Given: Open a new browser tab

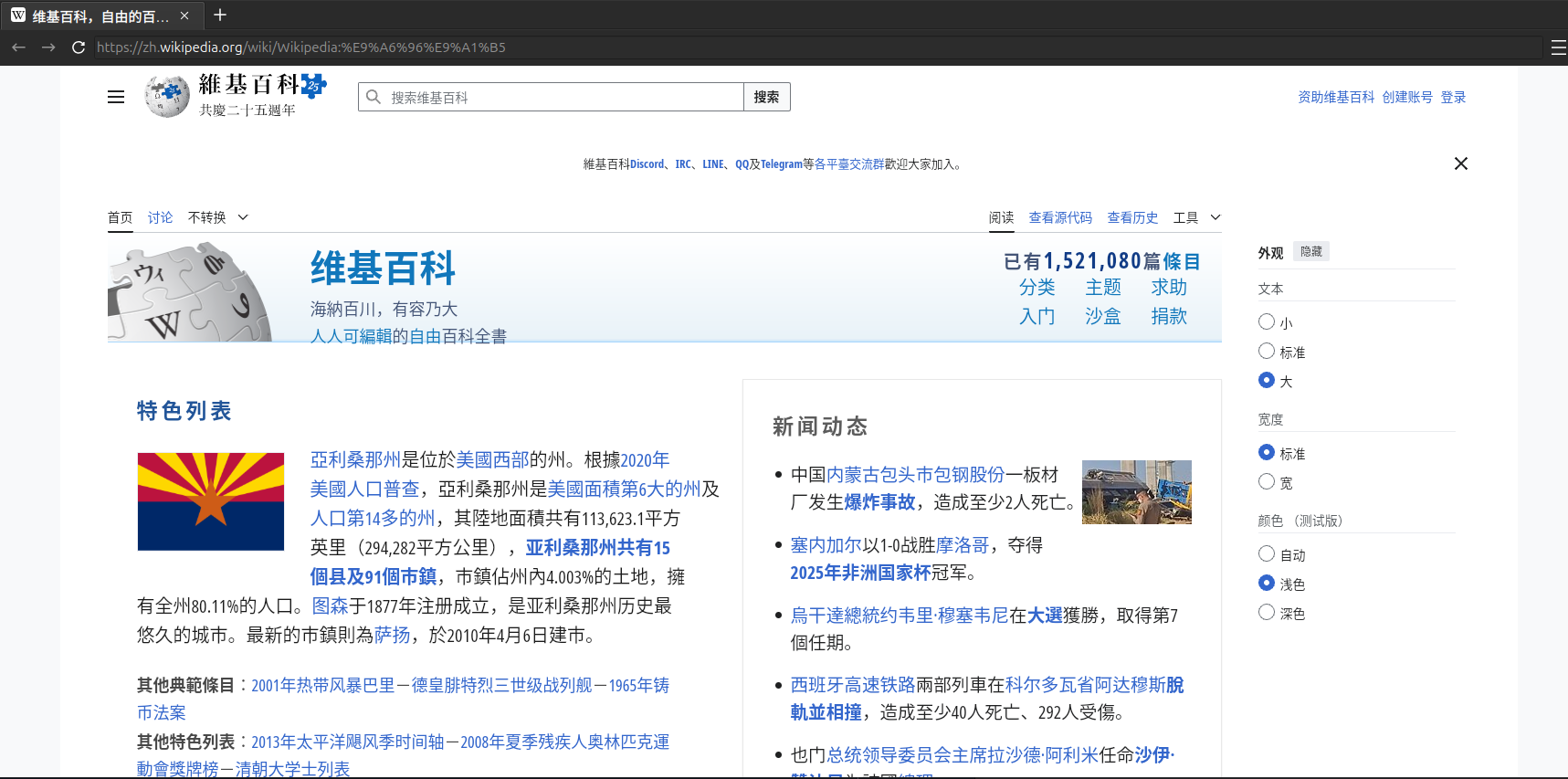Looking at the screenshot, I should 219,16.
